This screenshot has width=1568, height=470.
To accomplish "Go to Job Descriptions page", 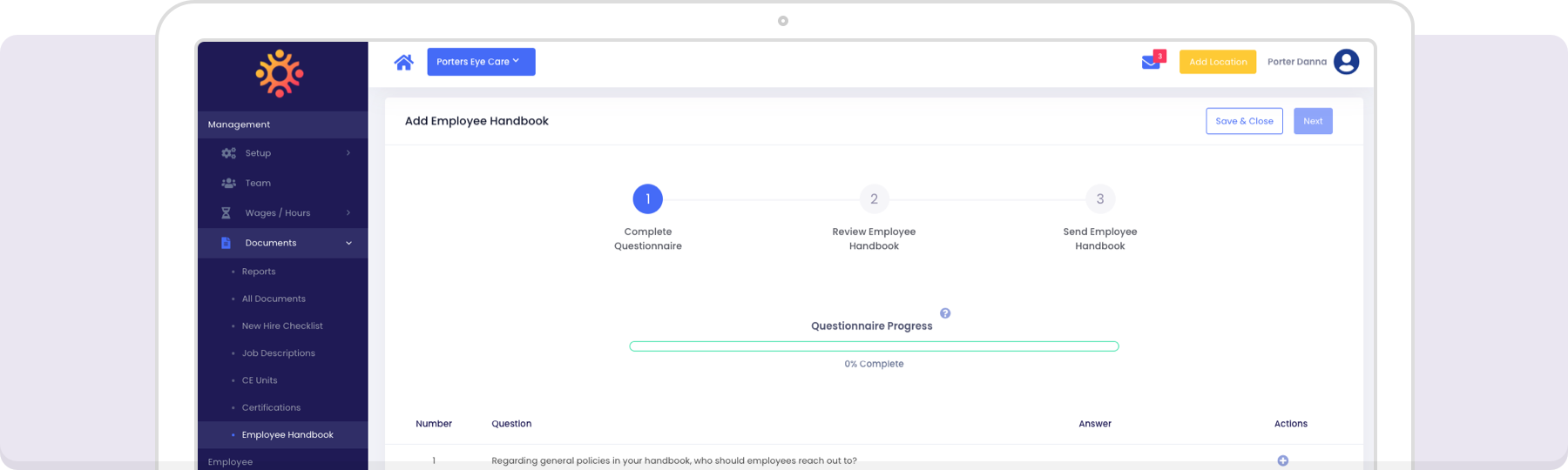I will [x=279, y=353].
